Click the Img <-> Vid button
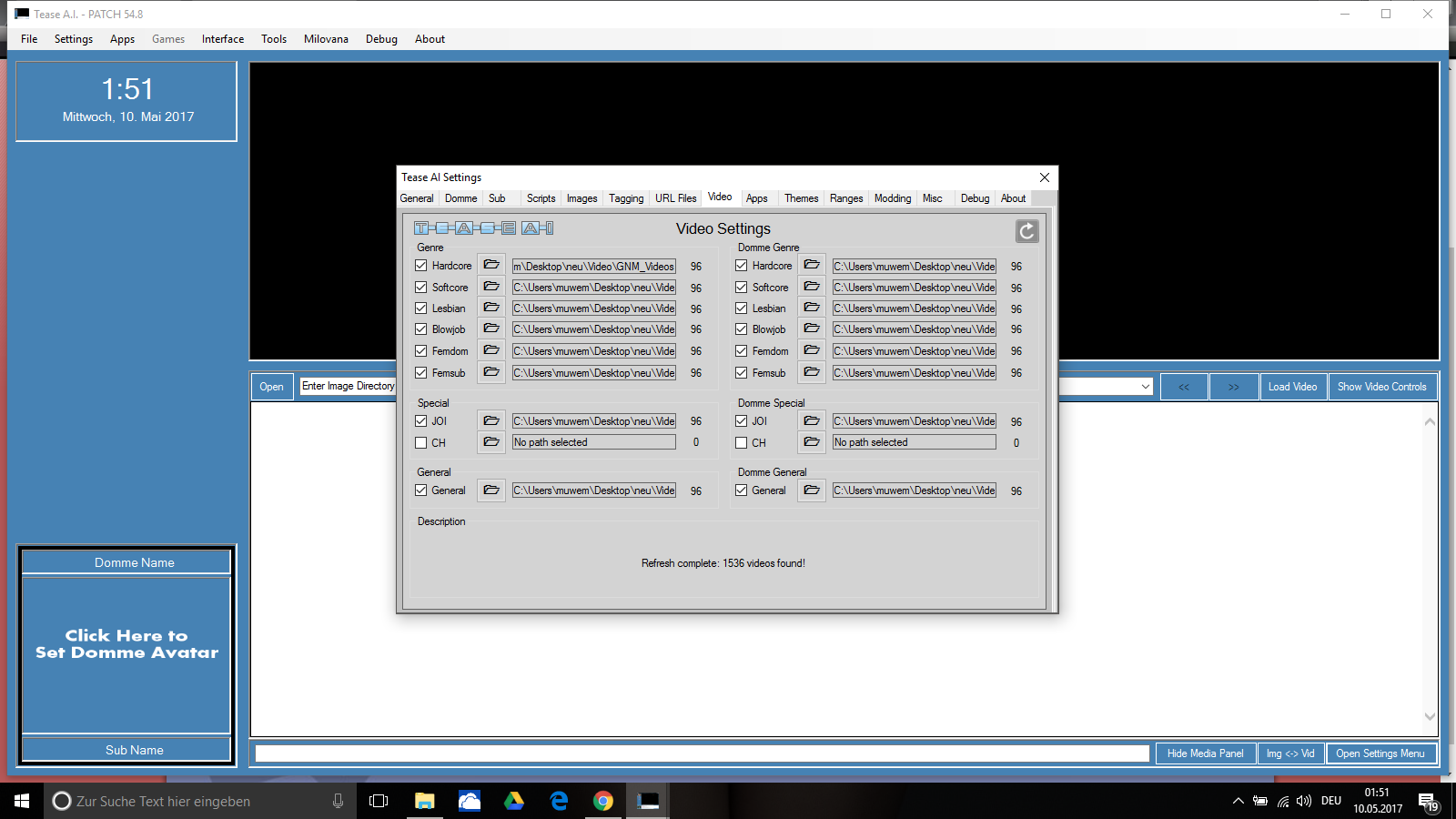Image resolution: width=1456 pixels, height=819 pixels. pos(1290,753)
